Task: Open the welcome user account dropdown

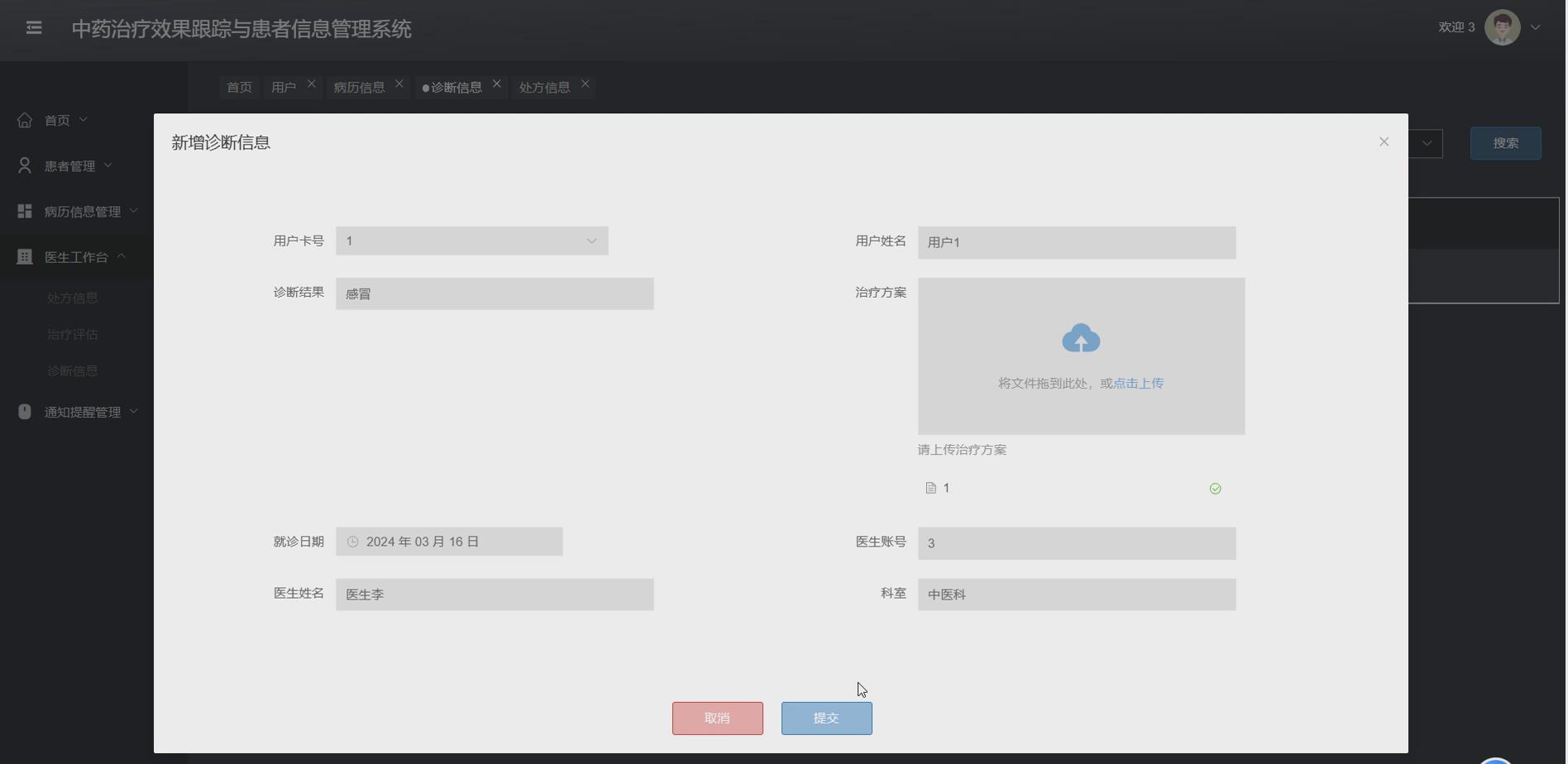Action: tap(1537, 26)
